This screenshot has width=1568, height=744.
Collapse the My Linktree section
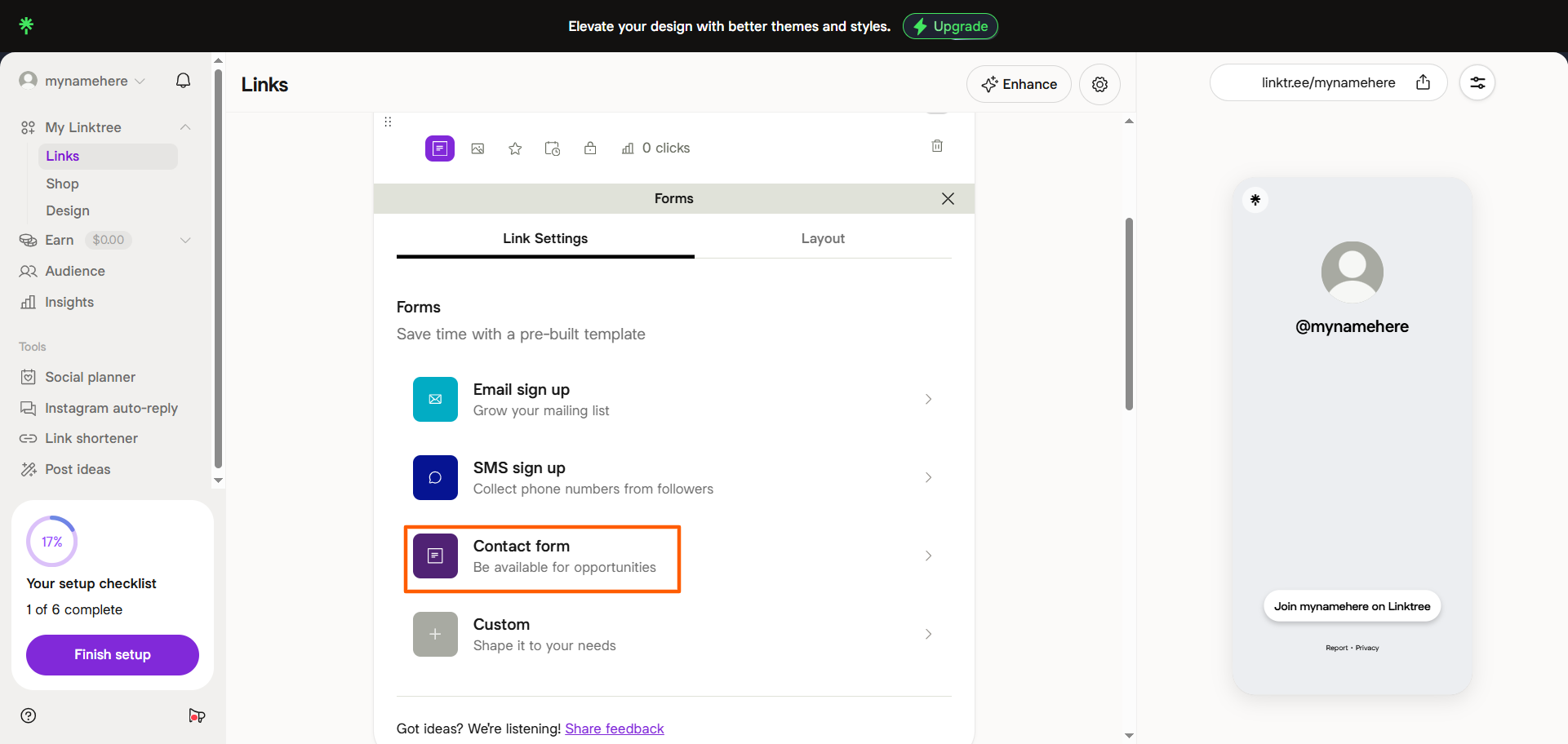pos(185,127)
